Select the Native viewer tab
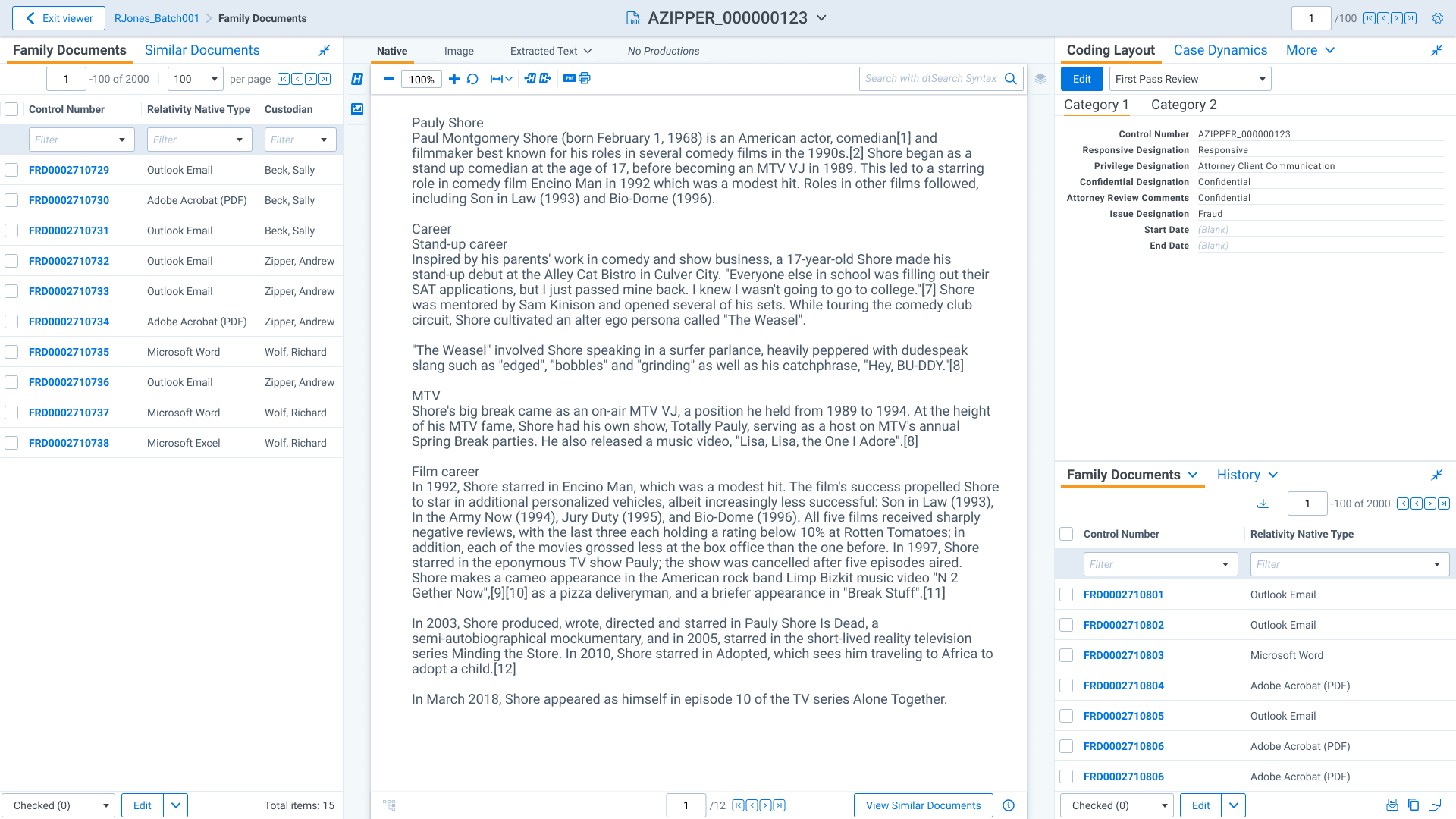1456x819 pixels. tap(392, 51)
